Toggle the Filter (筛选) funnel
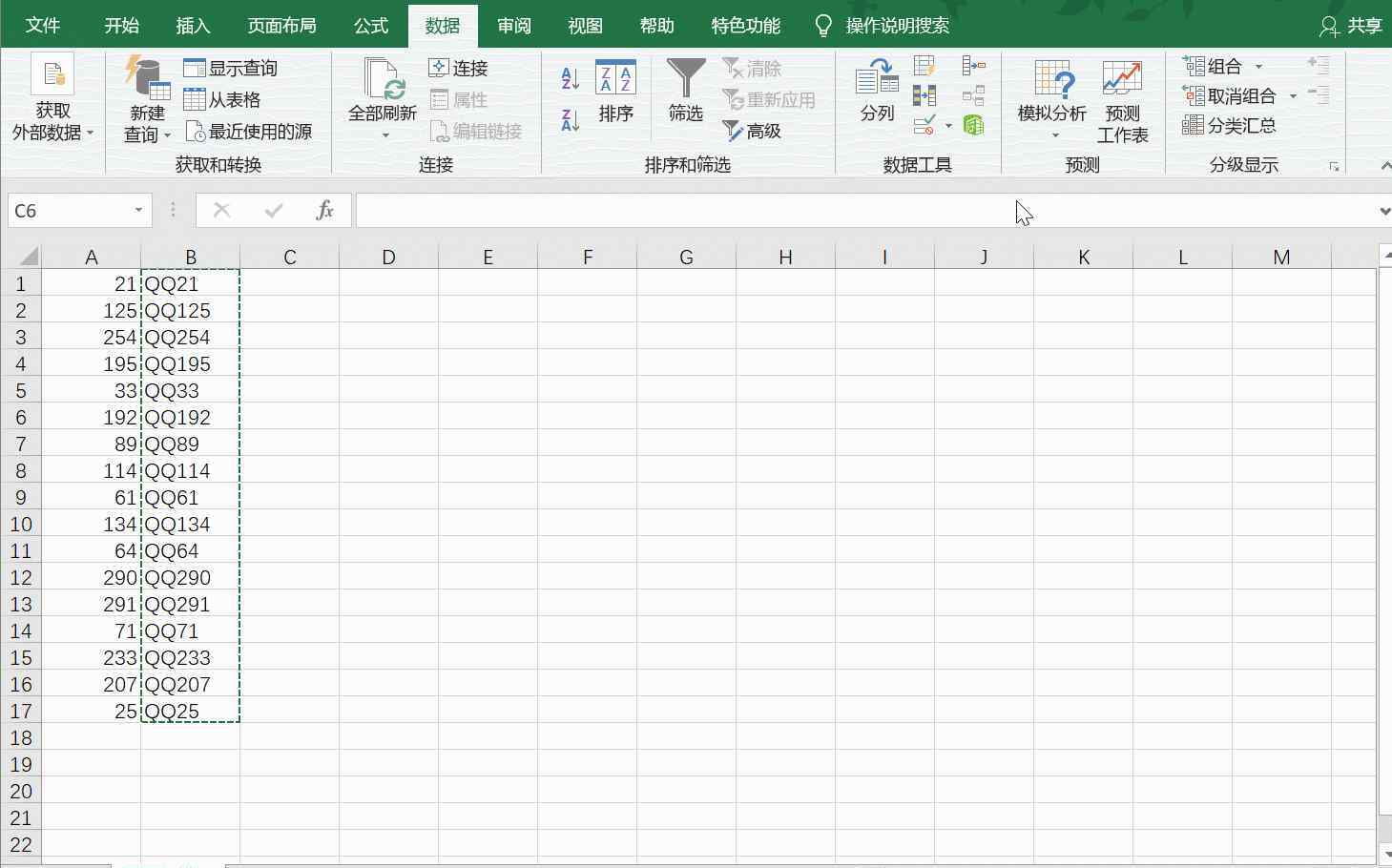This screenshot has width=1392, height=868. [686, 92]
